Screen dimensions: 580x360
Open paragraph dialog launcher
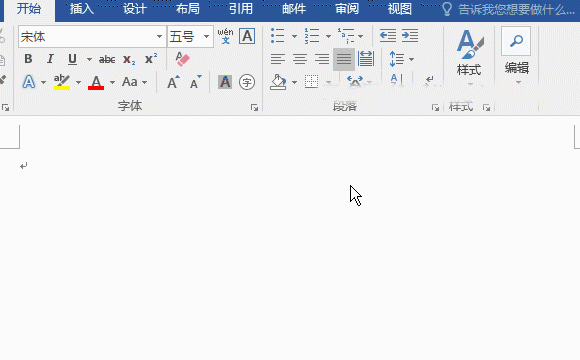[x=435, y=107]
